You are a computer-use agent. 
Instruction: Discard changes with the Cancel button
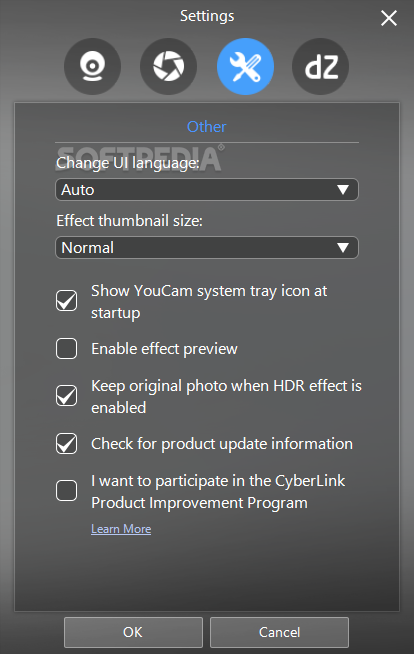279,632
